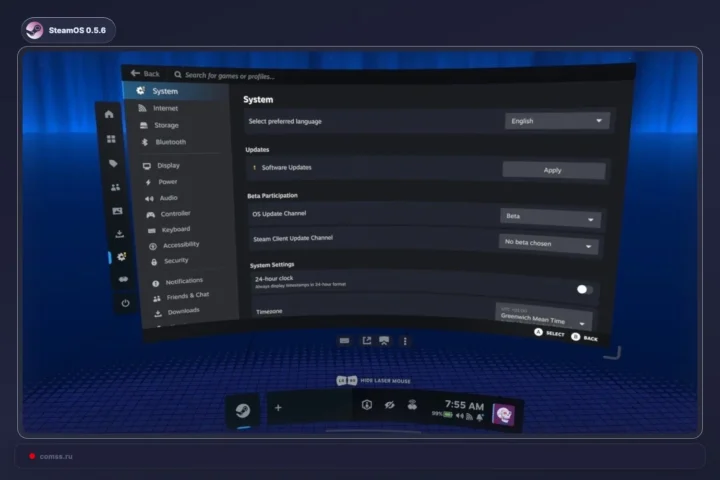Screen dimensions: 720x480
Task: Click the Wi-Fi icon under the clock
Action: (x=469, y=417)
